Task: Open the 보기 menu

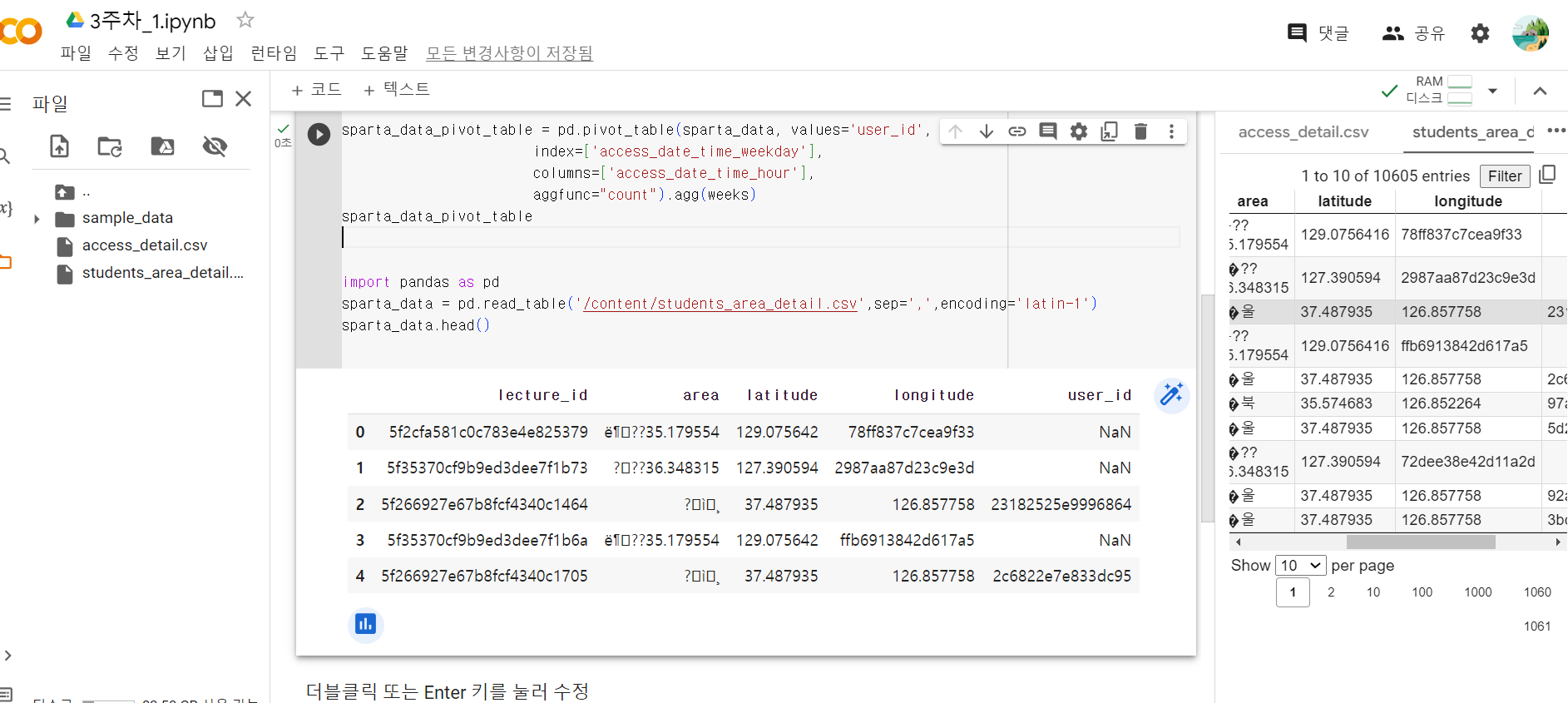Action: click(171, 52)
